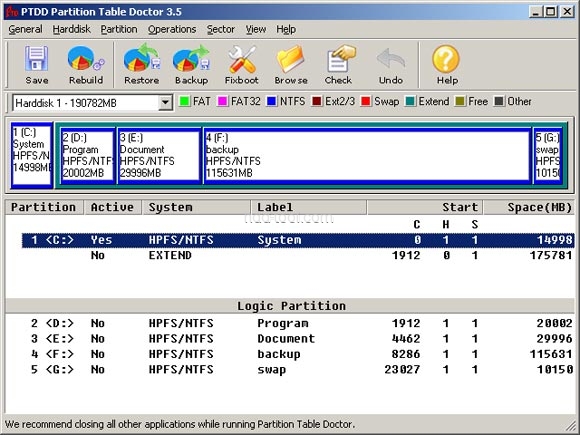The width and height of the screenshot is (580, 435).
Task: Click the Browse folder icon
Action: [x=291, y=59]
